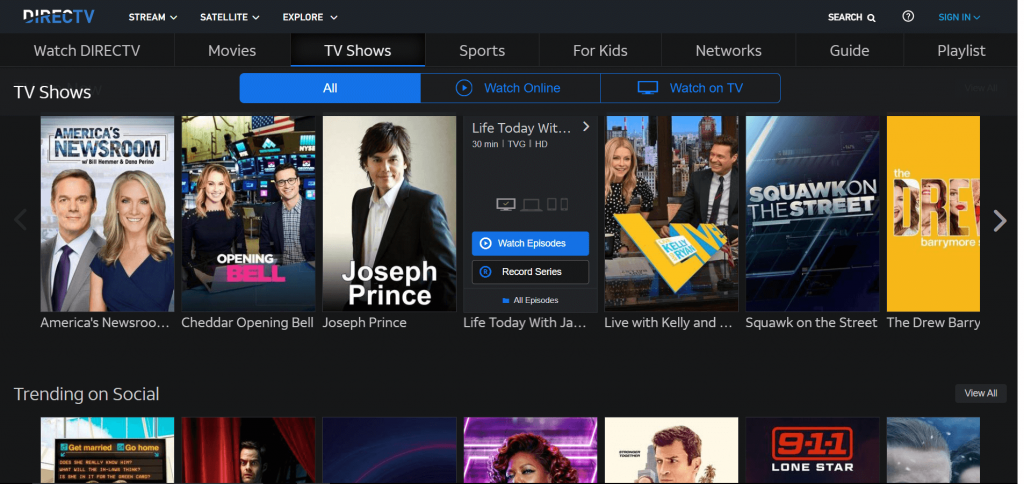Open the help question mark icon
Viewport: 1024px width, 484px height.
coord(908,16)
